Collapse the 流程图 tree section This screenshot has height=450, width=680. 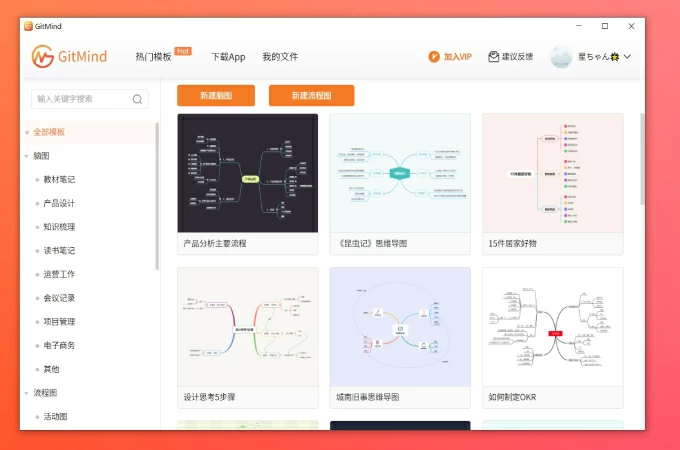[x=26, y=393]
